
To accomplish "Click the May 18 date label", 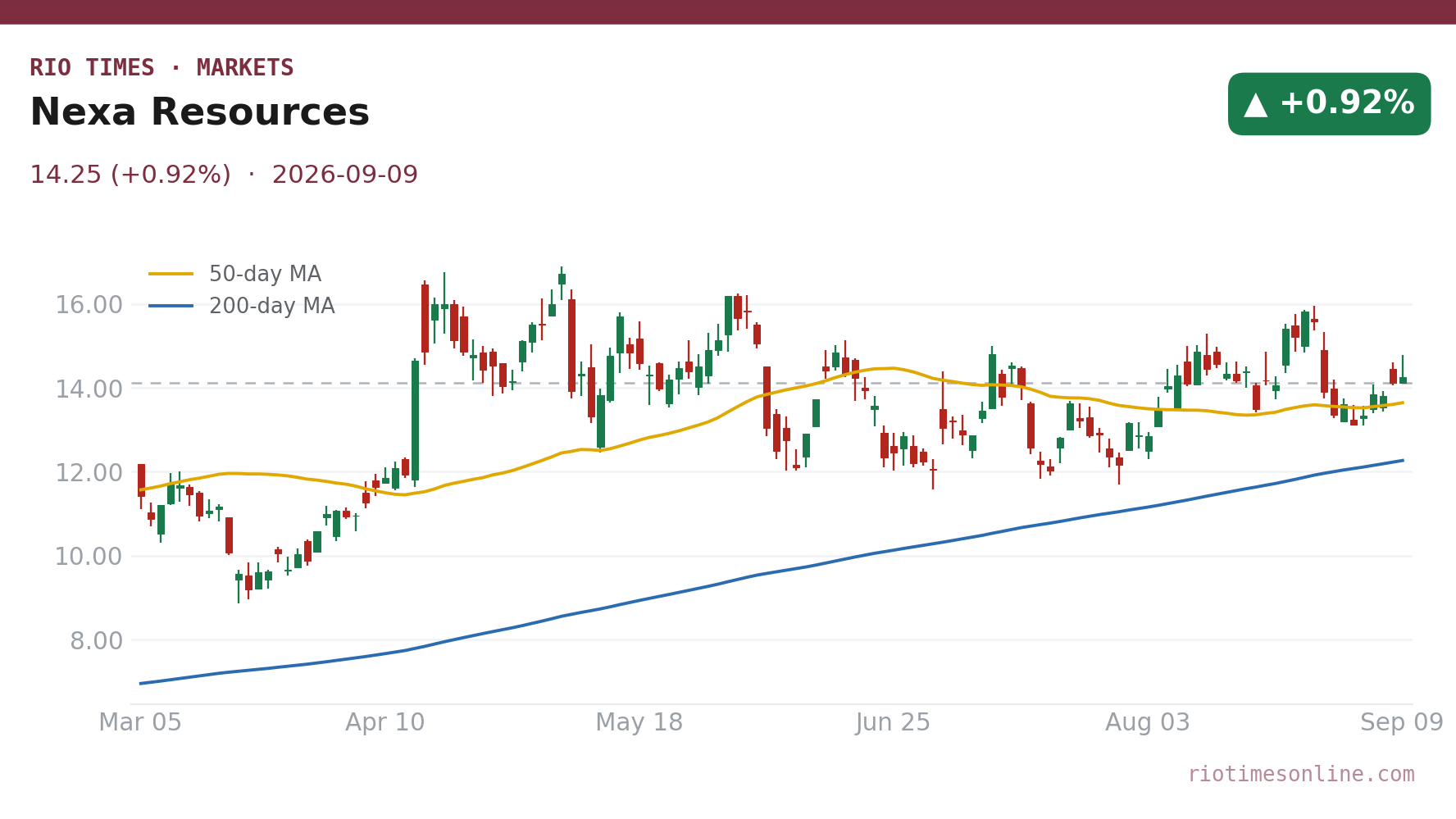I will (x=639, y=723).
